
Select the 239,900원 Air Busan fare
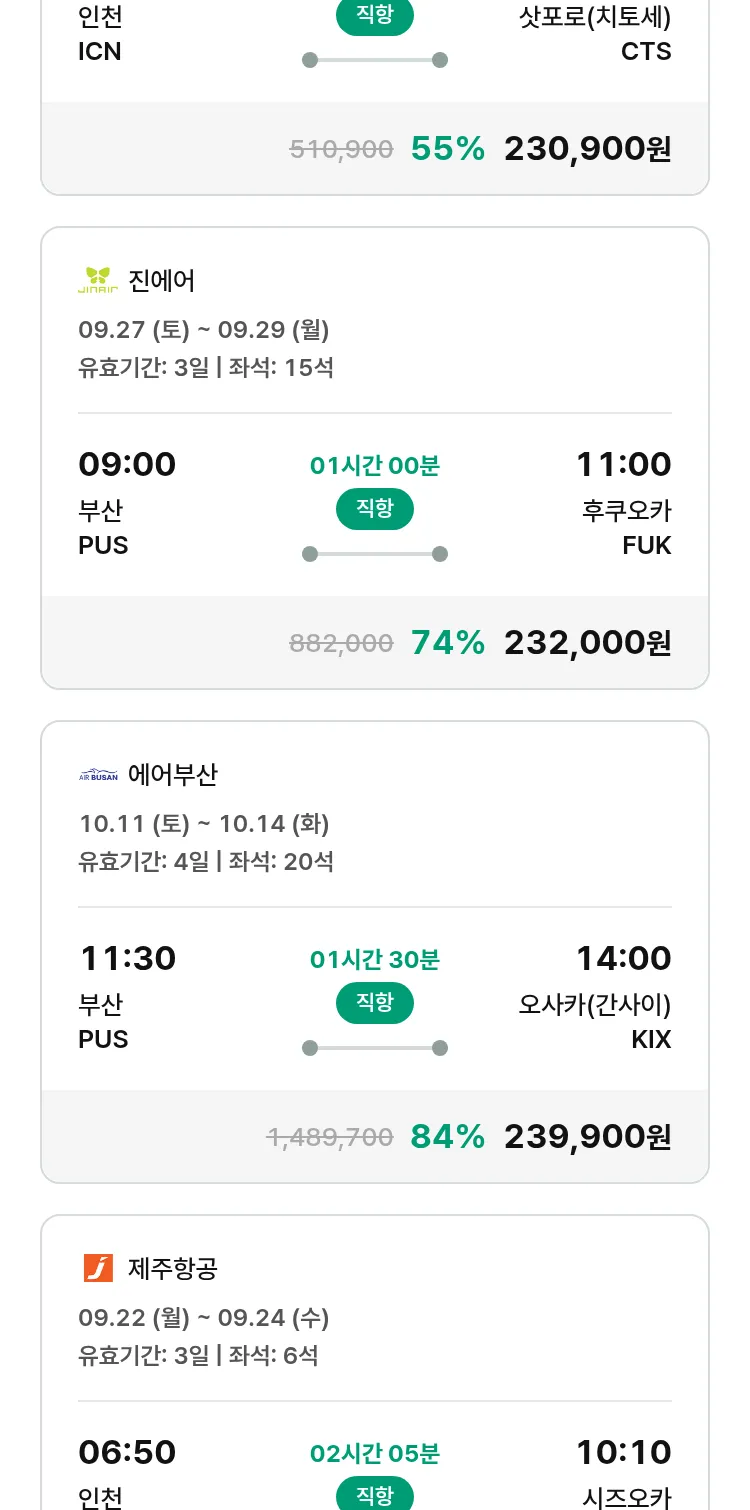point(587,1137)
